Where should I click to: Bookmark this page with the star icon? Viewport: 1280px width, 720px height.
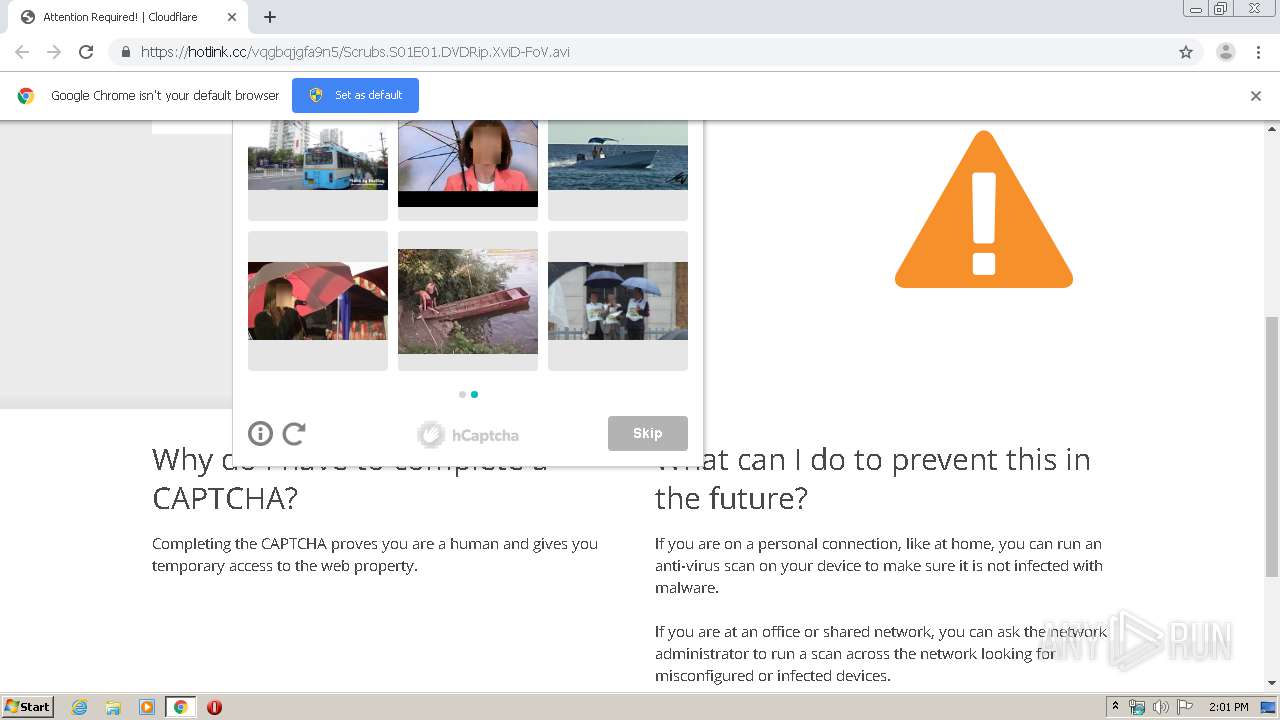[x=1186, y=52]
